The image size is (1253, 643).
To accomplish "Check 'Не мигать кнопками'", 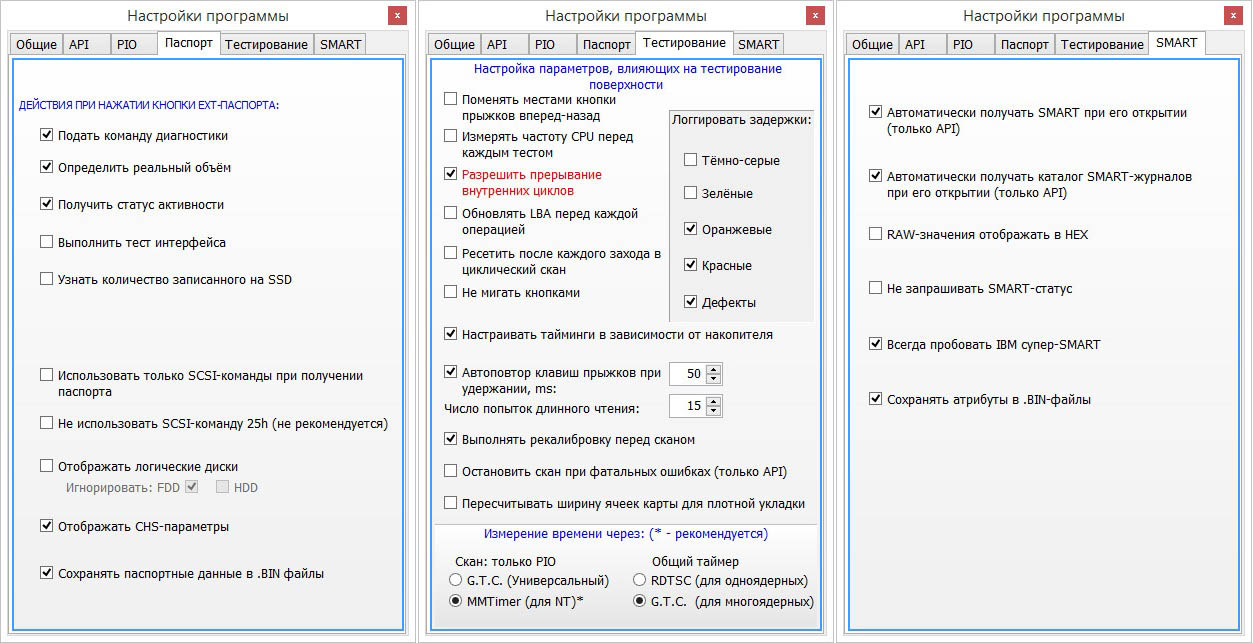I will pos(451,292).
